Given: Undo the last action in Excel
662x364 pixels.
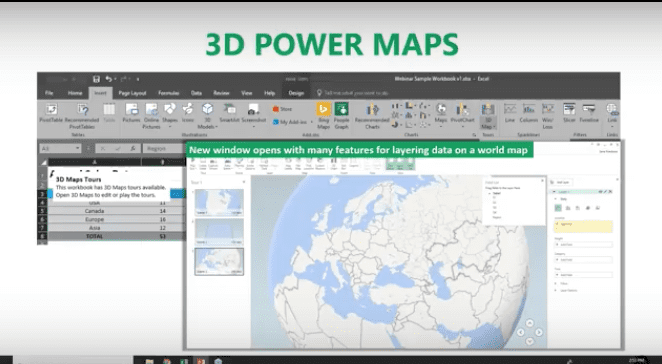Looking at the screenshot, I should [x=109, y=79].
